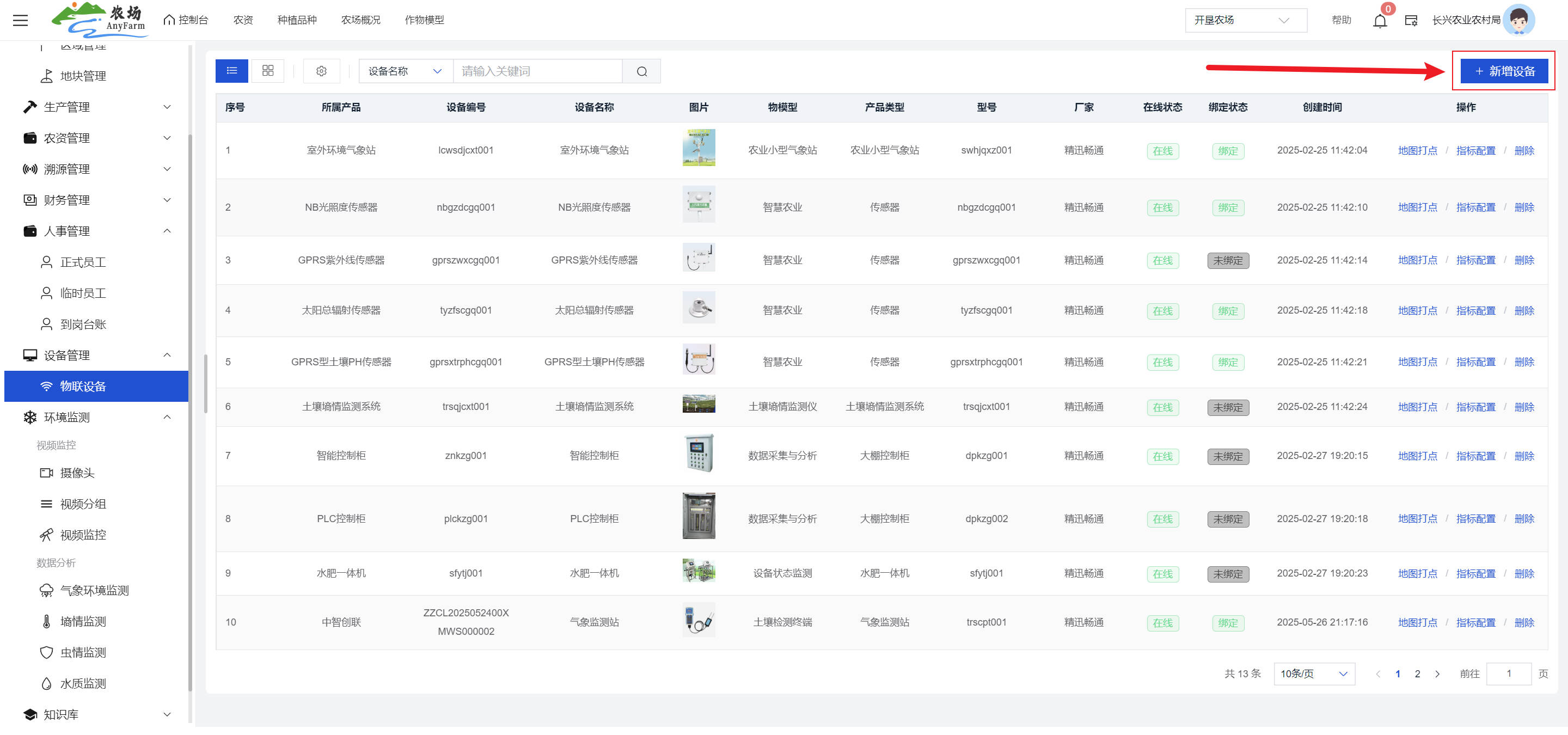Open 摄像头 in the sidebar
This screenshot has height=735, width=1568.
point(77,473)
